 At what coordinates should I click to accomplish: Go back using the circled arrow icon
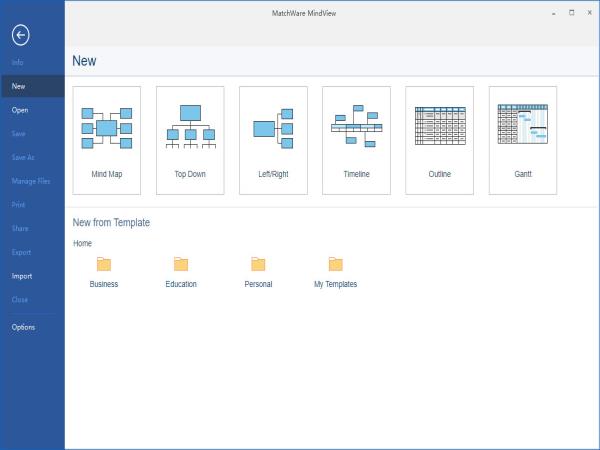coord(20,35)
